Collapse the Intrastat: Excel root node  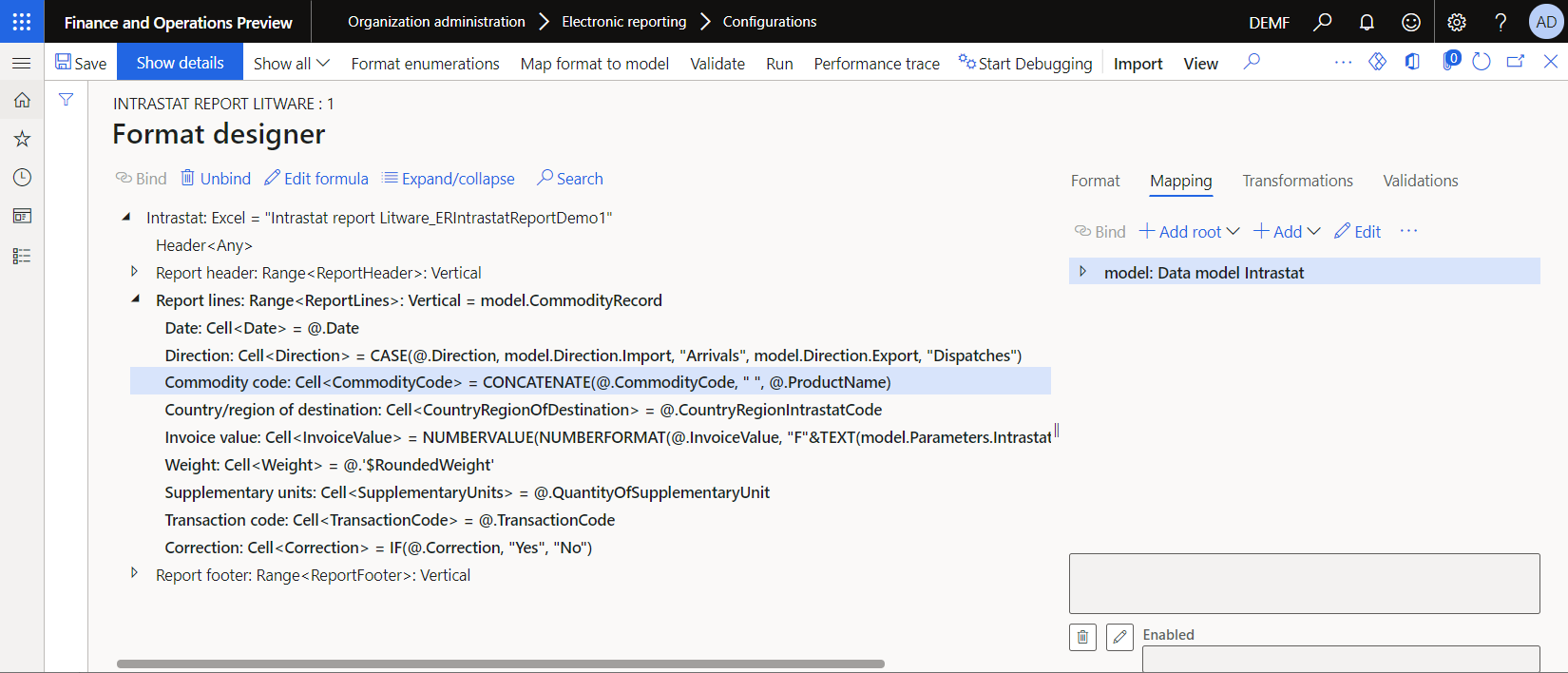pyautogui.click(x=125, y=218)
